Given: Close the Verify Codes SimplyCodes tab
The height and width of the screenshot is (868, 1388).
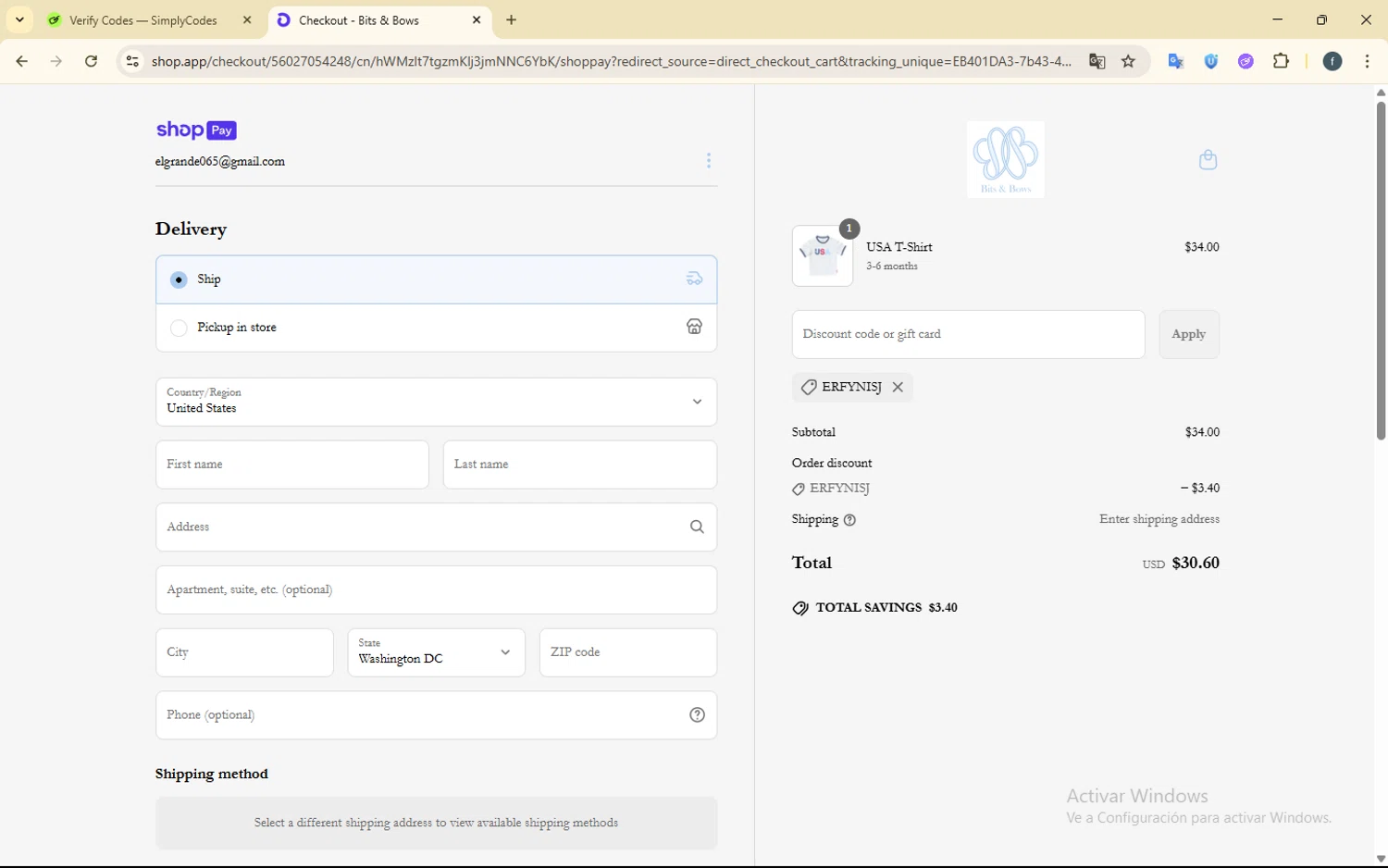Looking at the screenshot, I should [247, 19].
